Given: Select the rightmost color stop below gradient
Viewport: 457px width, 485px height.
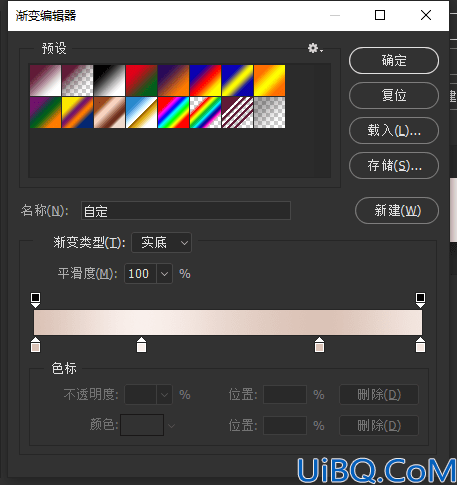Looking at the screenshot, I should click(420, 345).
